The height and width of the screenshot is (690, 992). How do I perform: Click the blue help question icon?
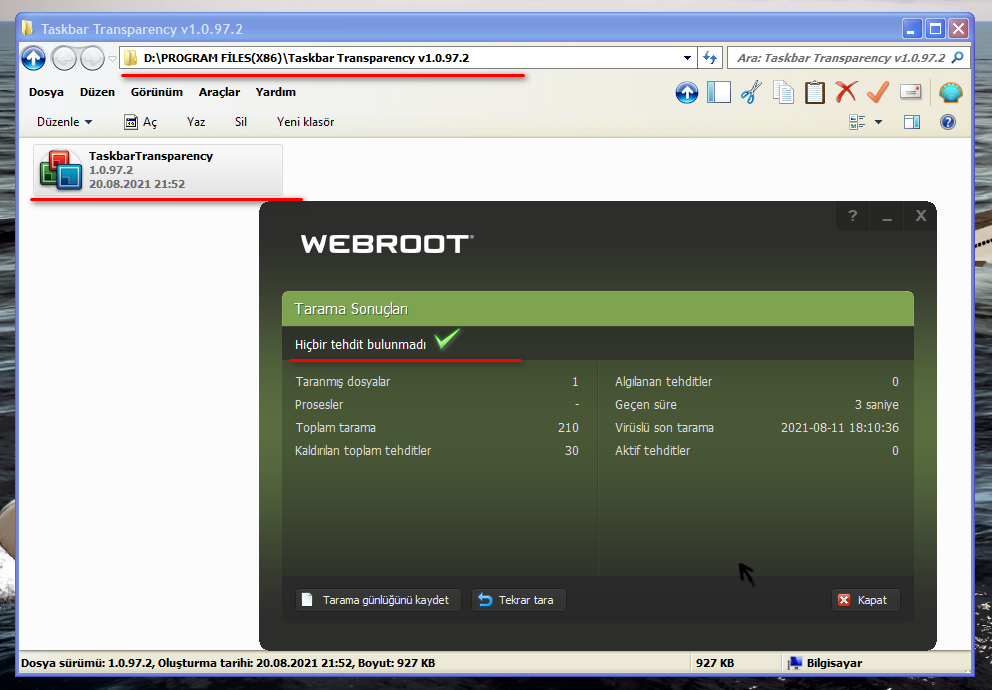948,122
